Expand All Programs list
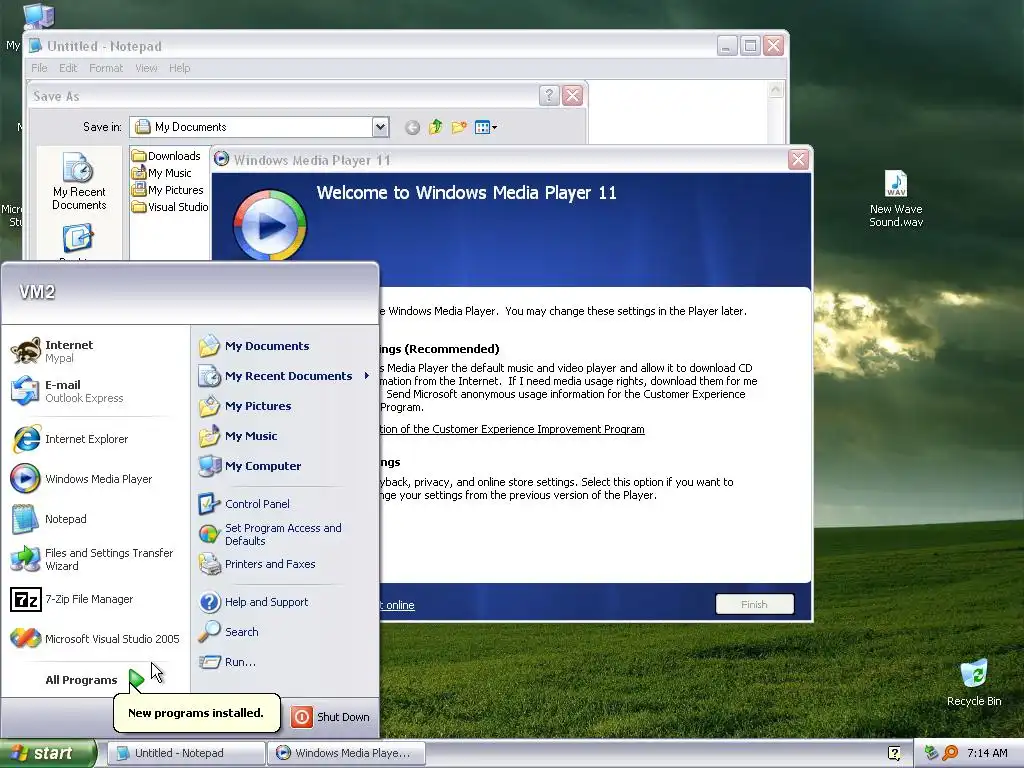 click(x=94, y=680)
